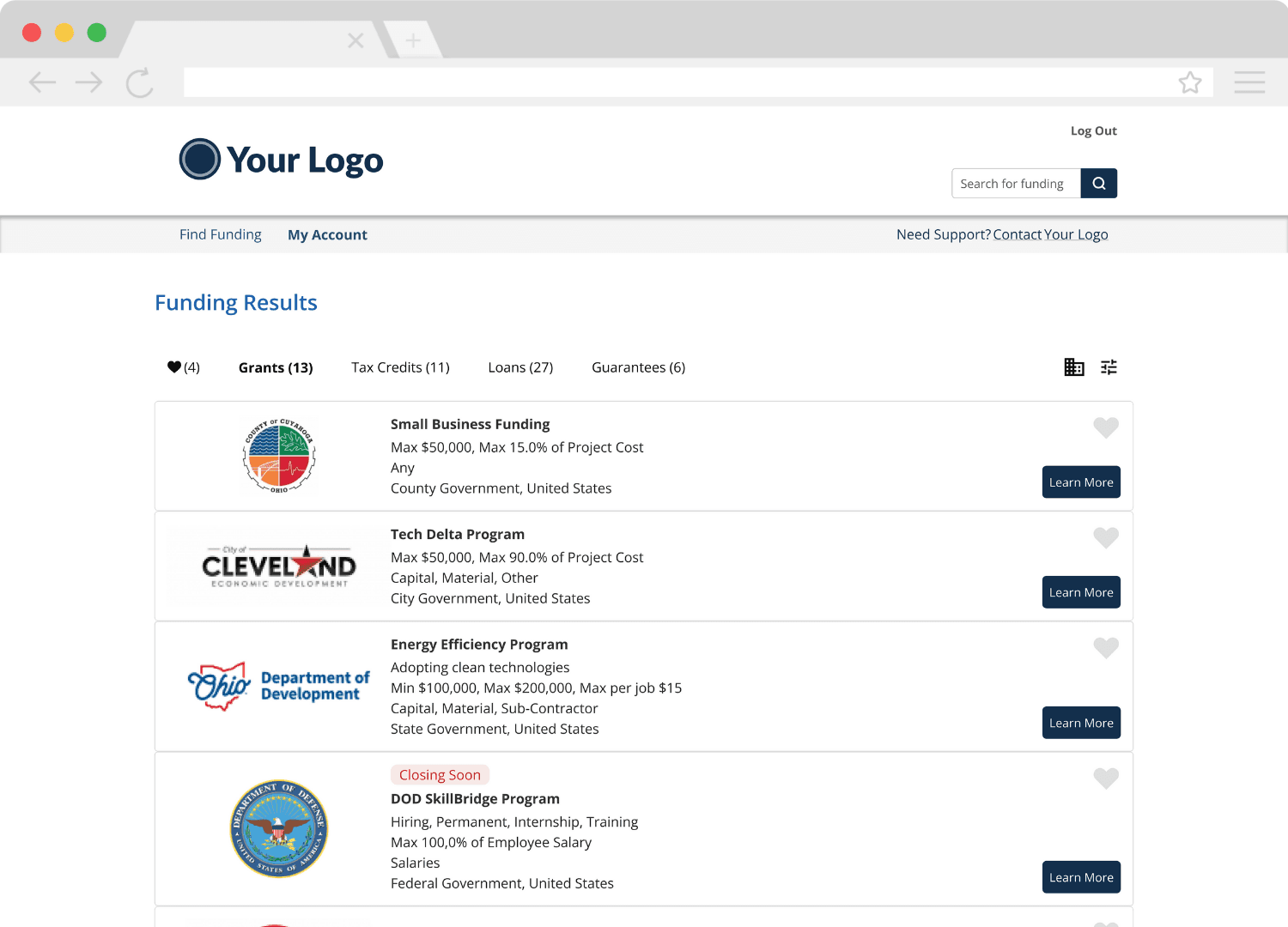Switch to the Tax Credits tab
The width and height of the screenshot is (1288, 927).
pos(400,367)
